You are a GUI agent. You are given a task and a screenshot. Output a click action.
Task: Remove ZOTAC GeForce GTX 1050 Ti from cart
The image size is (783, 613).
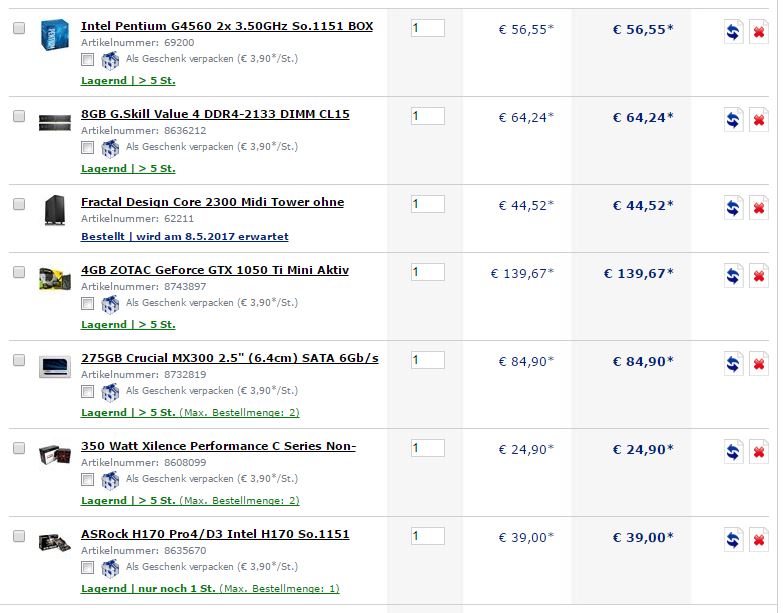point(759,276)
